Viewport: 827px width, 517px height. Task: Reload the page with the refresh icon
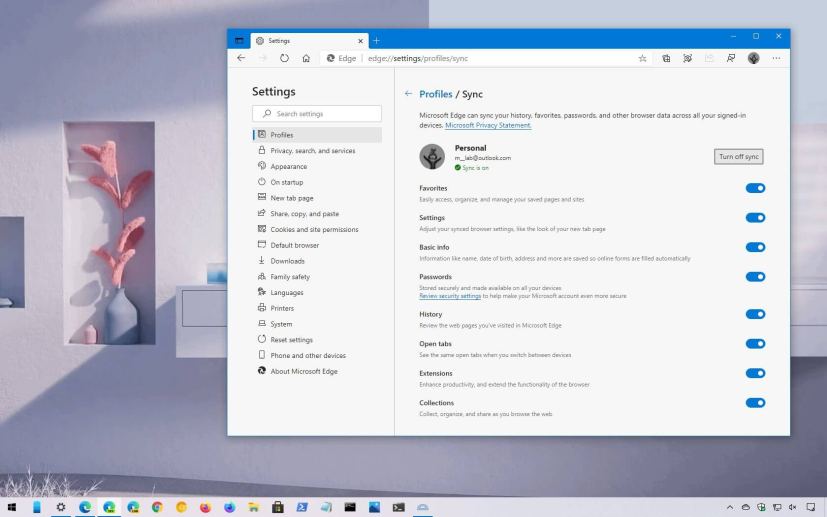coord(284,58)
